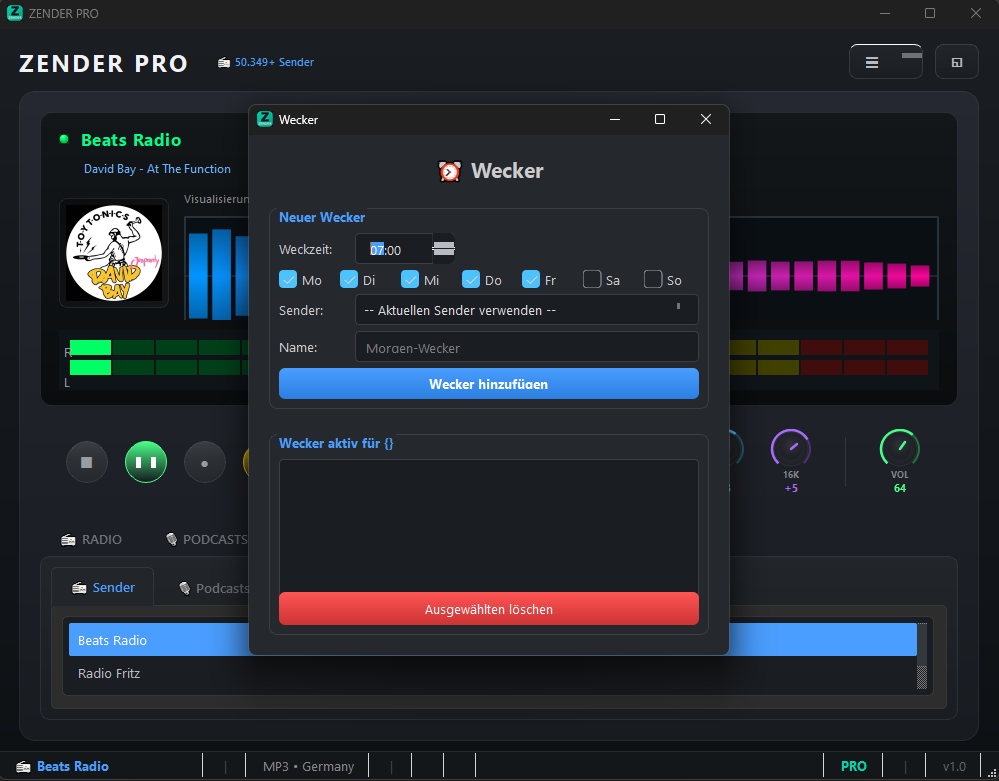Click the Weckzeit time spinner arrows
This screenshot has height=781, width=999.
click(443, 248)
